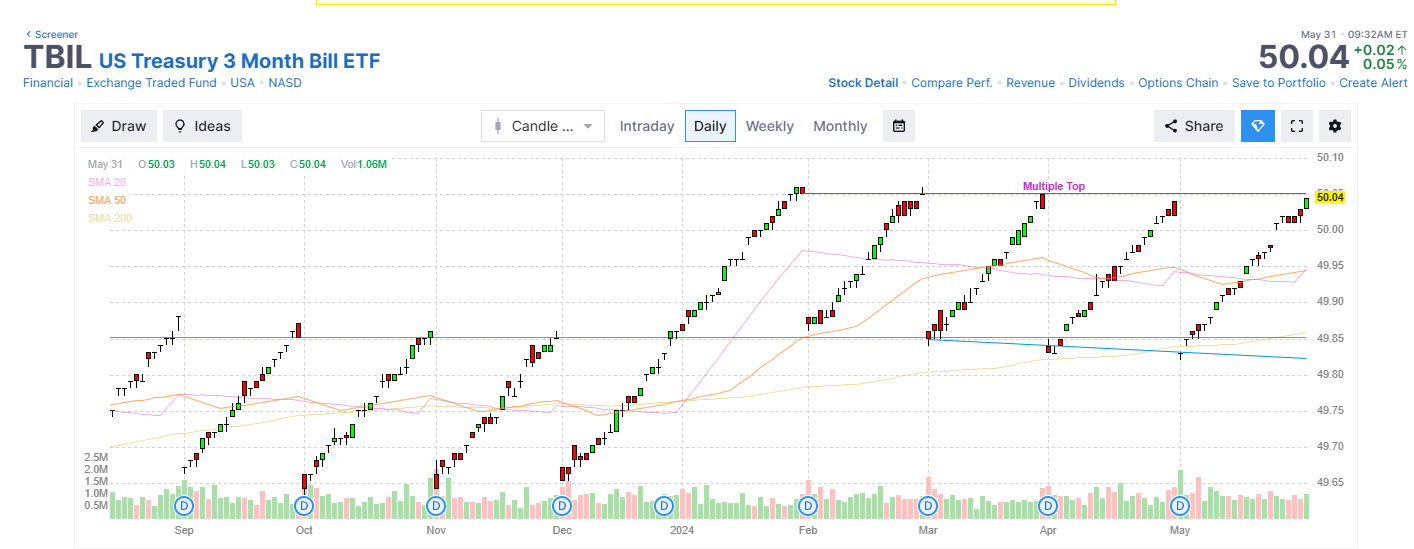1414x549 pixels.
Task: Click the yellow 50.04 price tag
Action: coord(1330,198)
